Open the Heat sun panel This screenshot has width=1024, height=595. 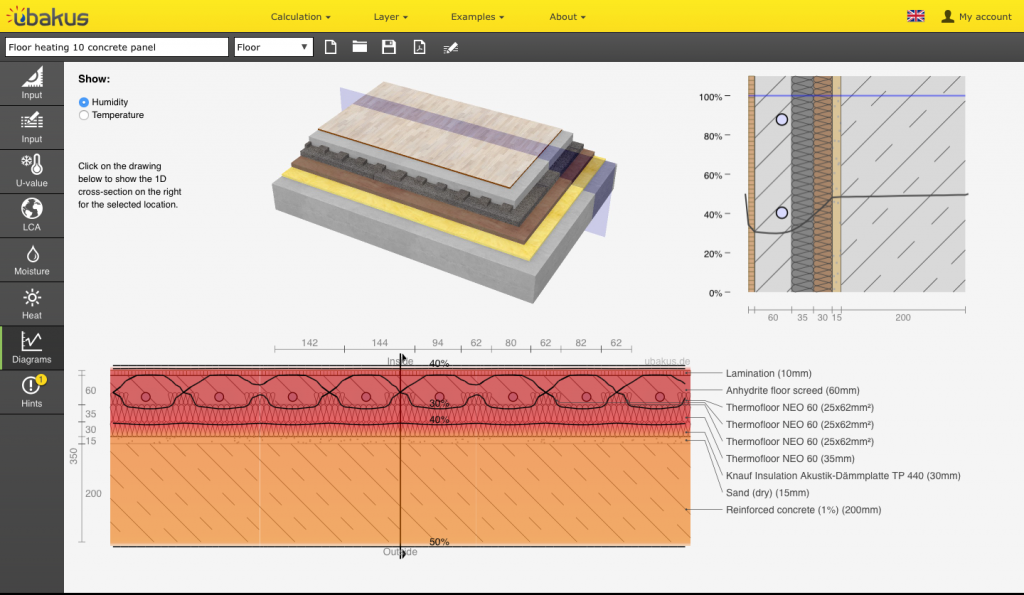32,303
